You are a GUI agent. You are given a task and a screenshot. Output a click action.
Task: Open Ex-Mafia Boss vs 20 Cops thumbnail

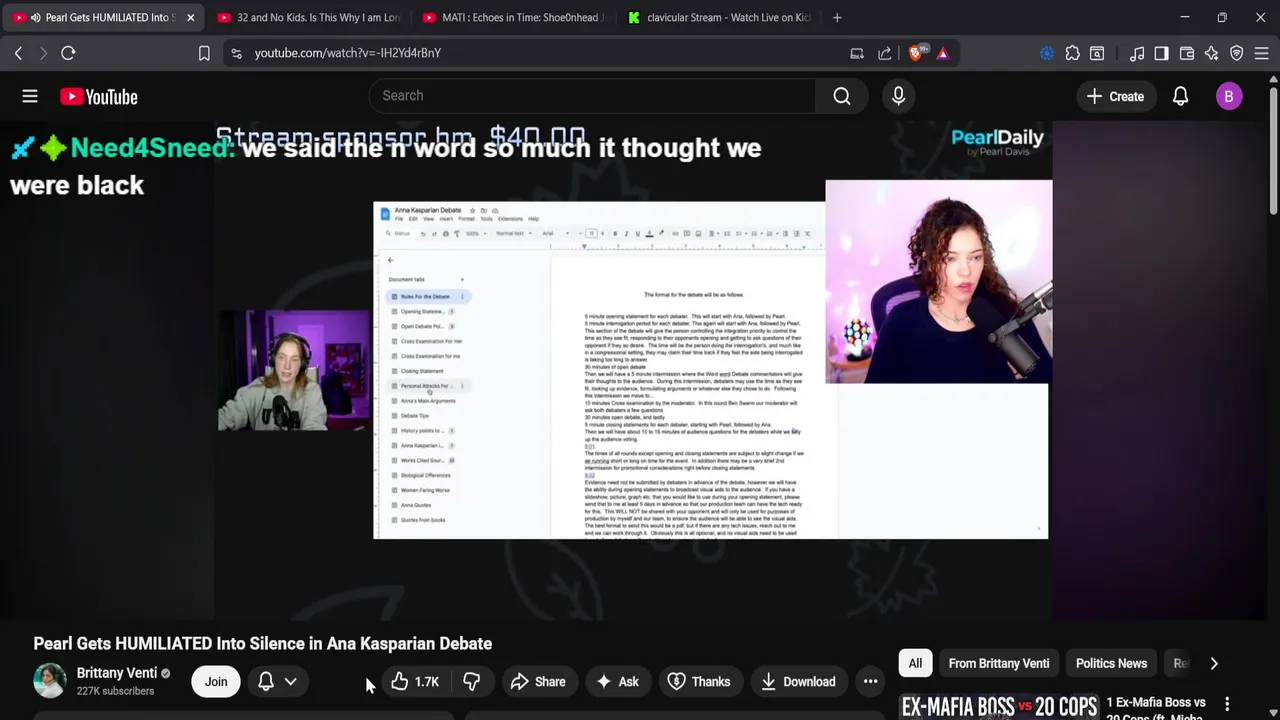[998, 706]
